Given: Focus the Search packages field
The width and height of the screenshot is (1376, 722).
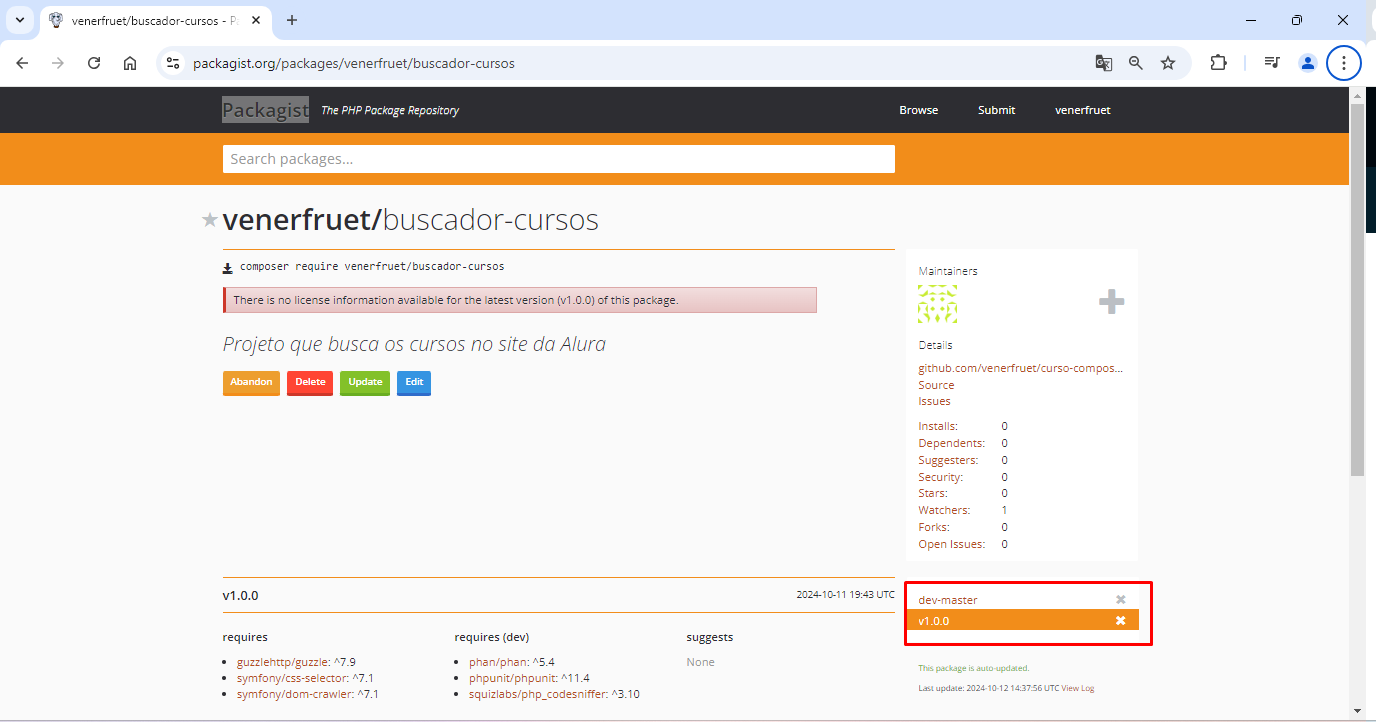Looking at the screenshot, I should click(558, 159).
